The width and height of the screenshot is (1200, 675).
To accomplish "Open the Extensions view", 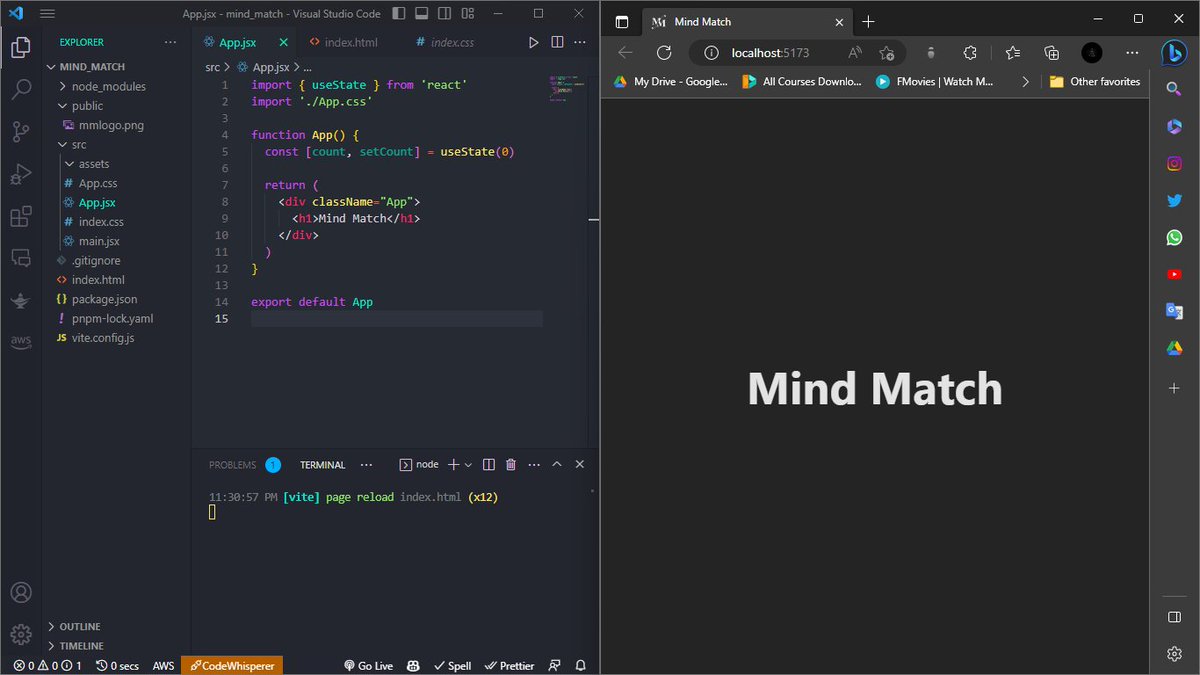I will click(20, 216).
